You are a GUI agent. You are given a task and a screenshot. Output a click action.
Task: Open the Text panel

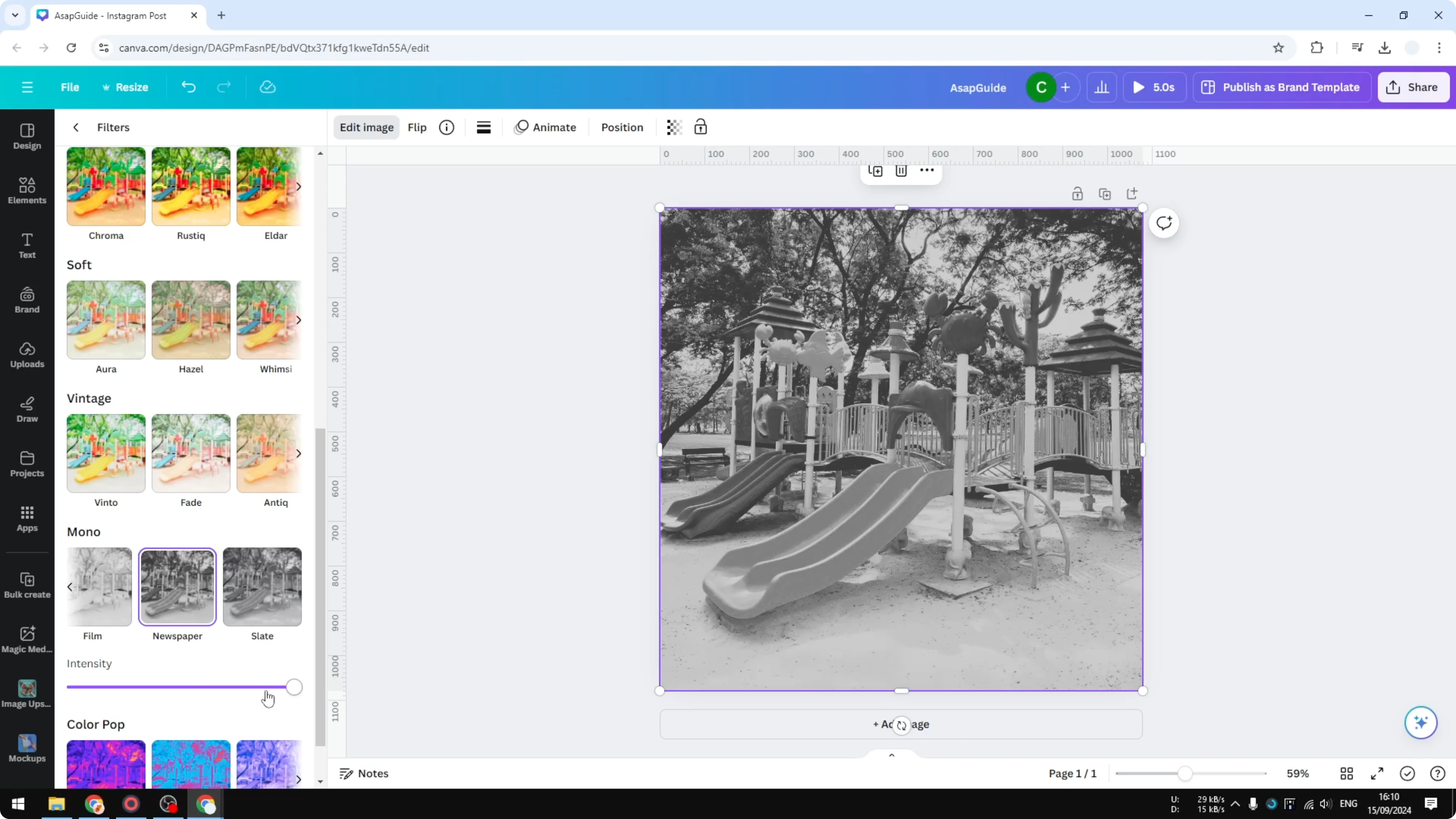[27, 246]
